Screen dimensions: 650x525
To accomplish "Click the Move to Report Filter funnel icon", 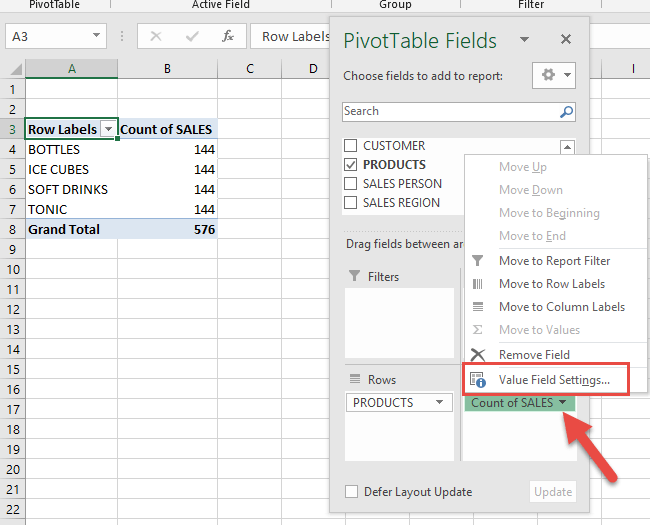I will click(478, 260).
